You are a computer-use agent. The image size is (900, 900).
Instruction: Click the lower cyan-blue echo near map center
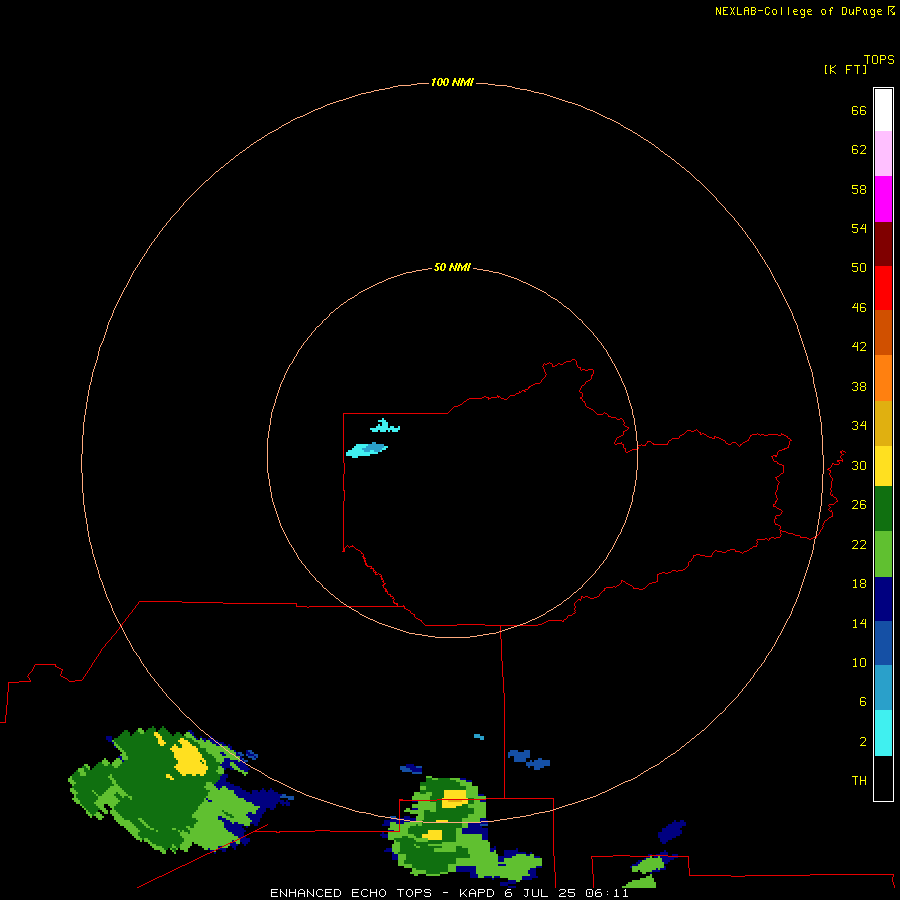click(x=366, y=449)
